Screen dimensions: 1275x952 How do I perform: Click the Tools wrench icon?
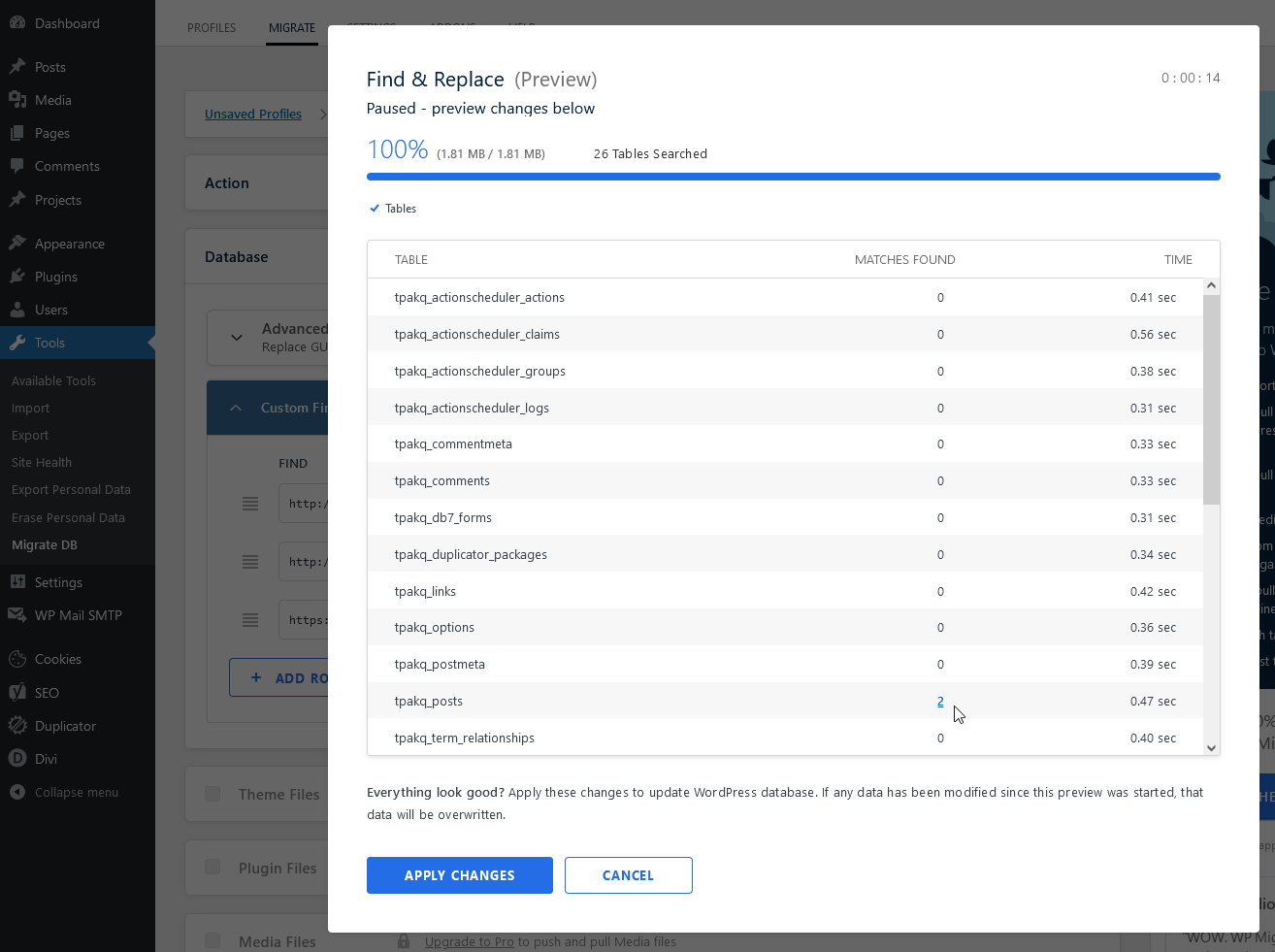click(17, 343)
